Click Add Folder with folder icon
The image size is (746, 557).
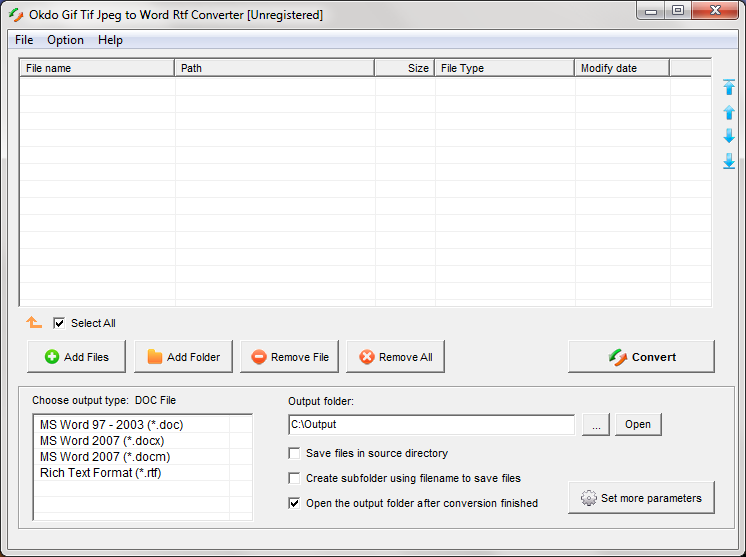click(183, 357)
